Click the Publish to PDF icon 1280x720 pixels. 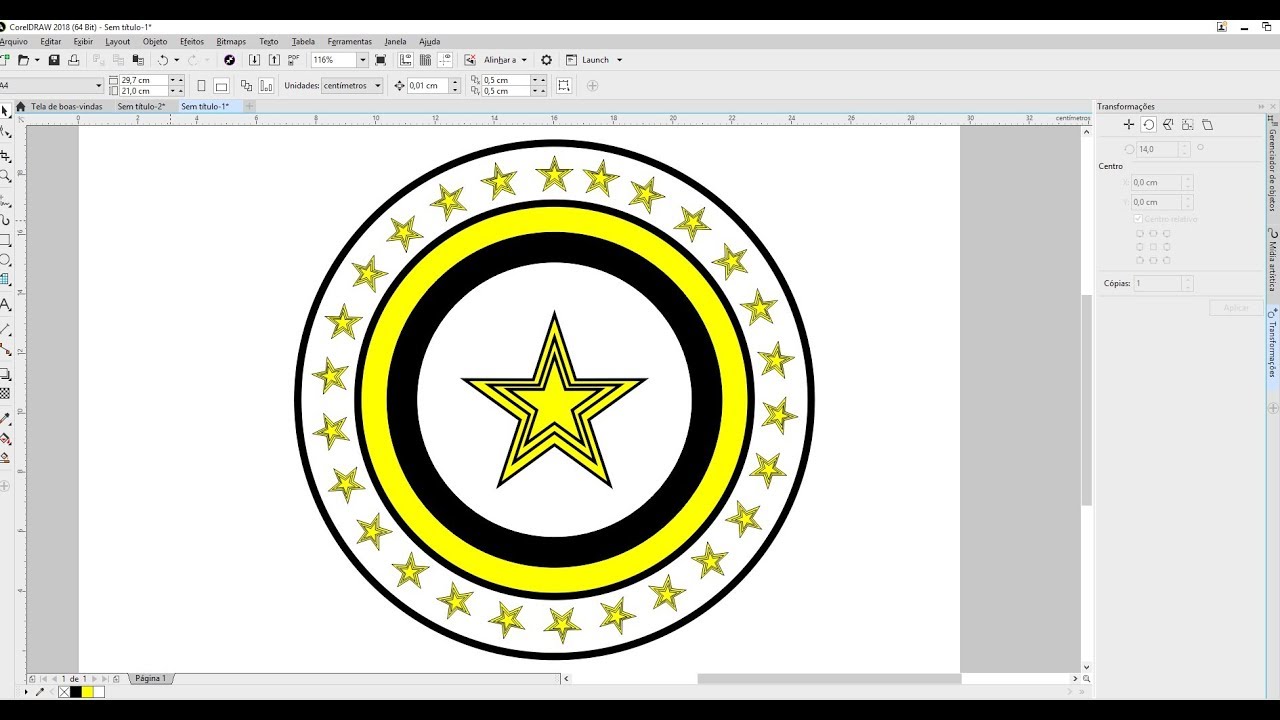[293, 60]
